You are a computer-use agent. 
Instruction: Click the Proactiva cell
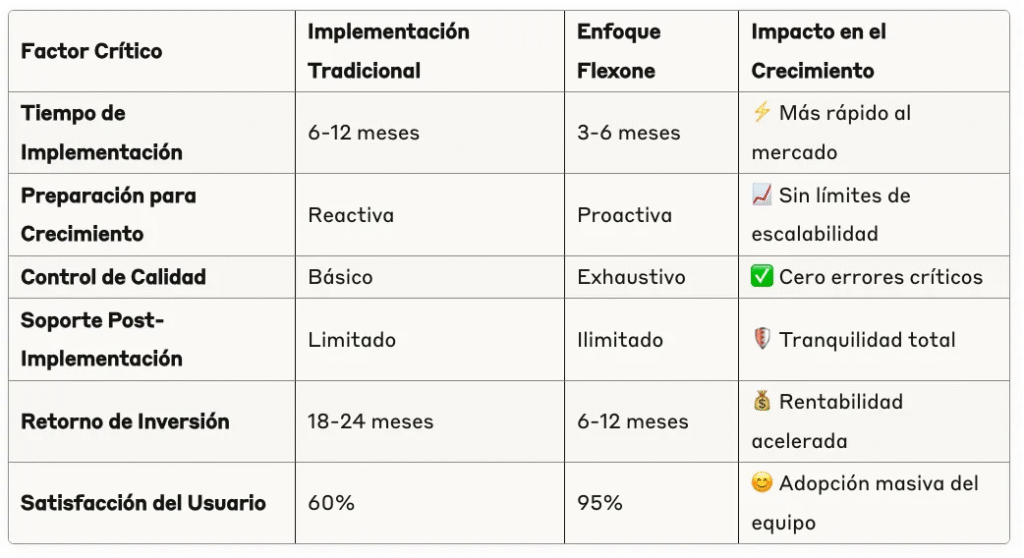pyautogui.click(x=624, y=215)
